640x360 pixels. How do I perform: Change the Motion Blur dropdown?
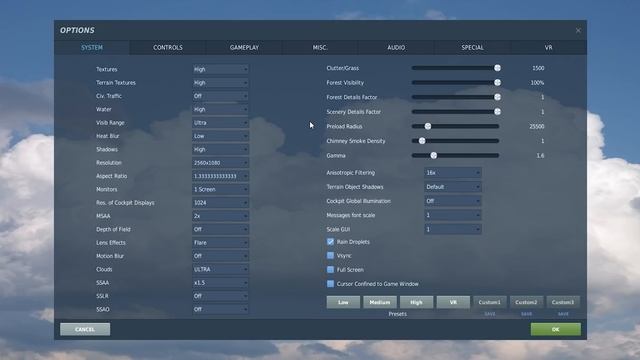pyautogui.click(x=220, y=256)
